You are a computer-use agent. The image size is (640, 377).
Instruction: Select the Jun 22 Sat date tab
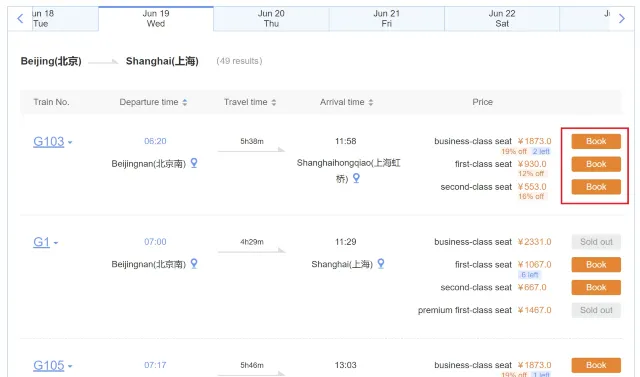tap(502, 18)
